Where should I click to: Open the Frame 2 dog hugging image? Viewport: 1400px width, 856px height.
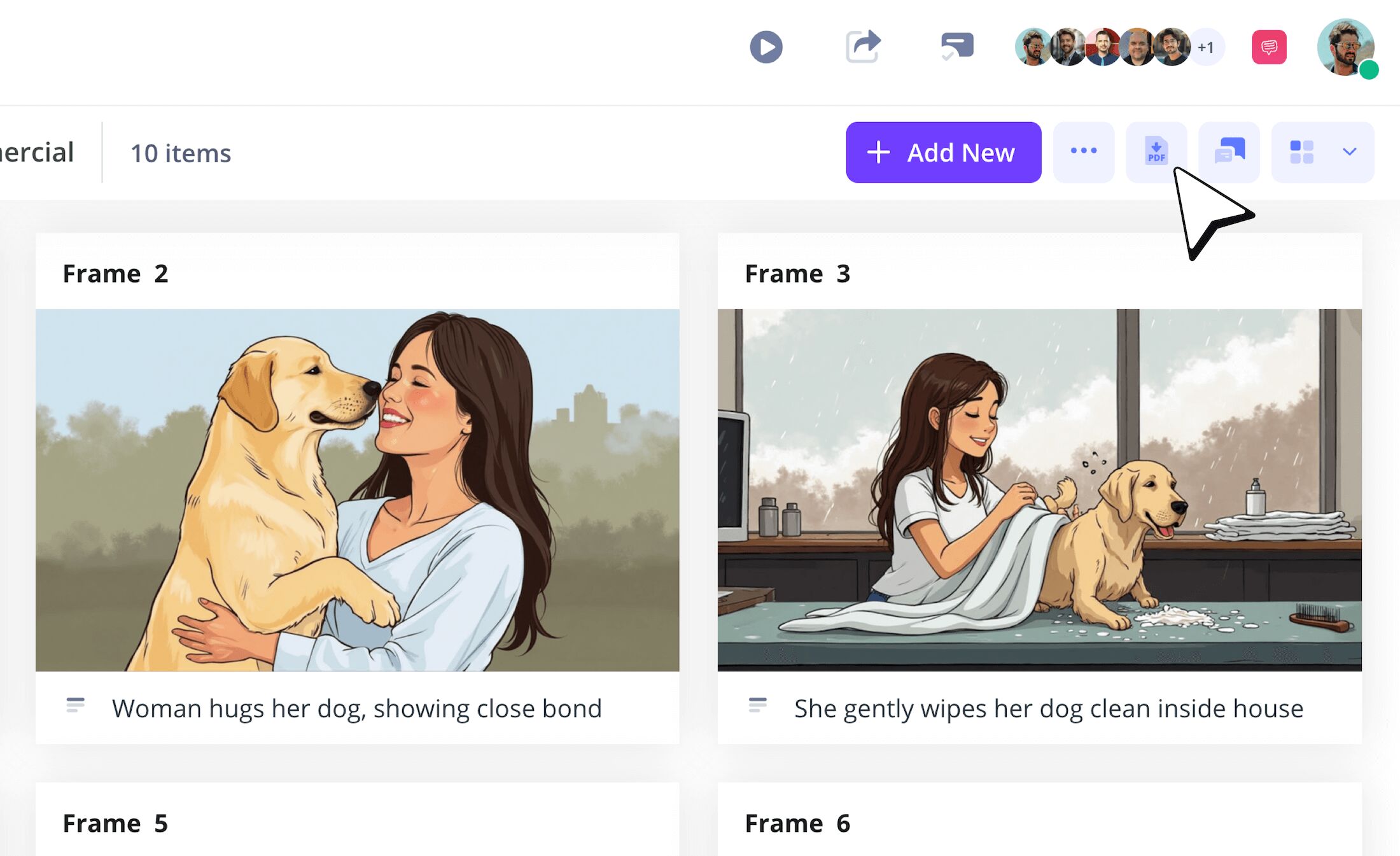(x=357, y=489)
